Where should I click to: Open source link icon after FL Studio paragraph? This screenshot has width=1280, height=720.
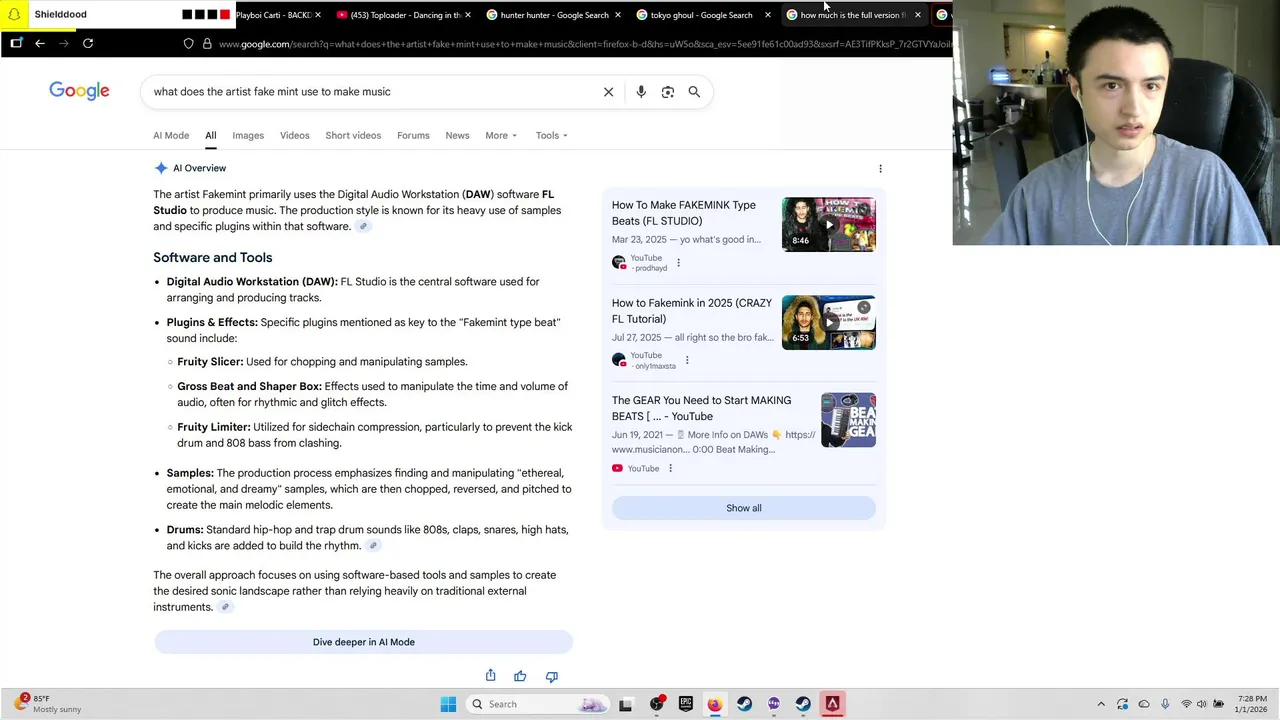pos(364,227)
